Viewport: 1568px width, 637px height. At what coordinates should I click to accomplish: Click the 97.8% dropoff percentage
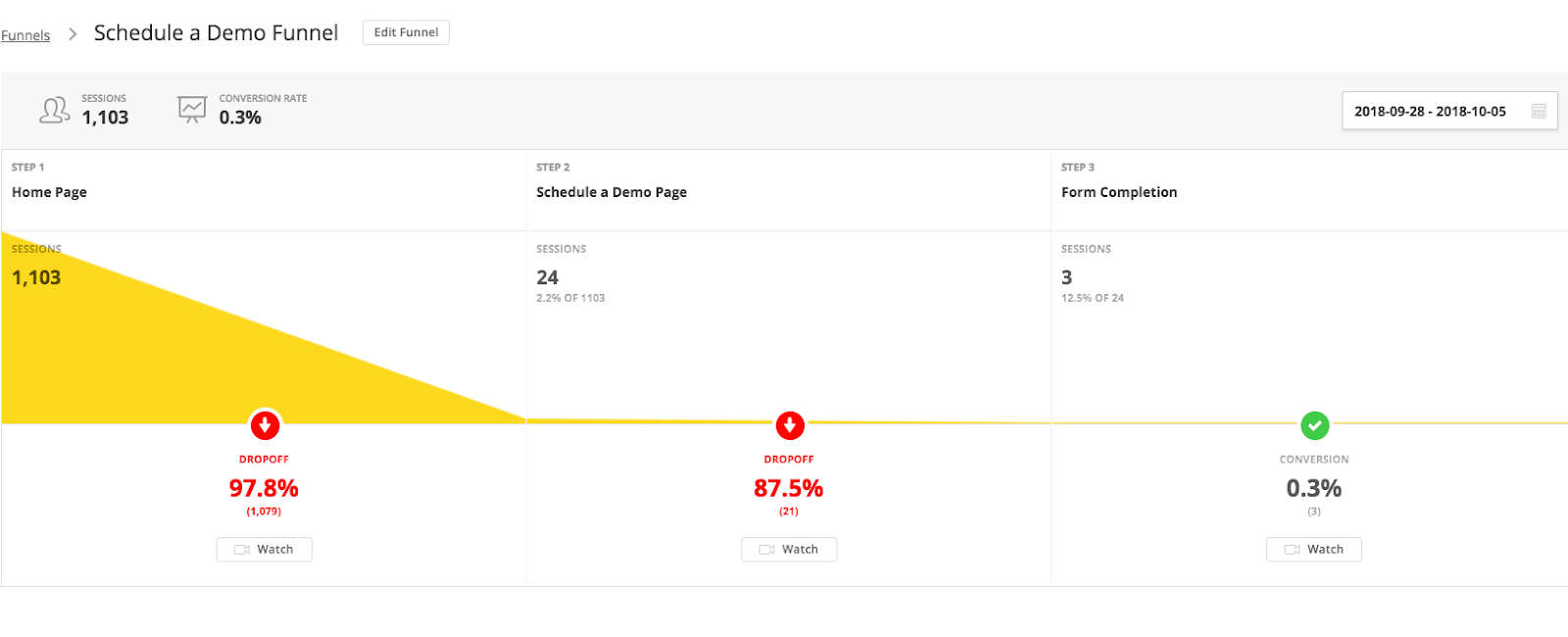coord(264,488)
